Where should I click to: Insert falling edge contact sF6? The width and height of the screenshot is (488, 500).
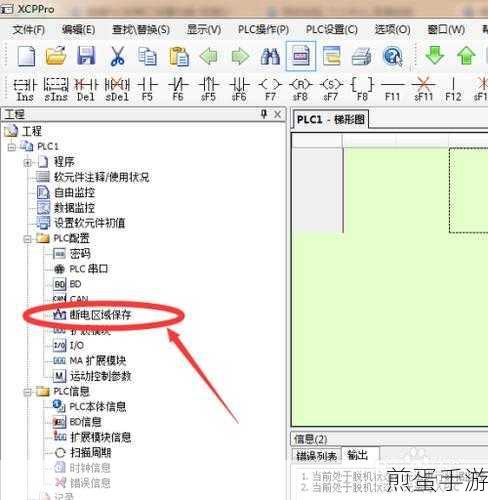coord(239,89)
